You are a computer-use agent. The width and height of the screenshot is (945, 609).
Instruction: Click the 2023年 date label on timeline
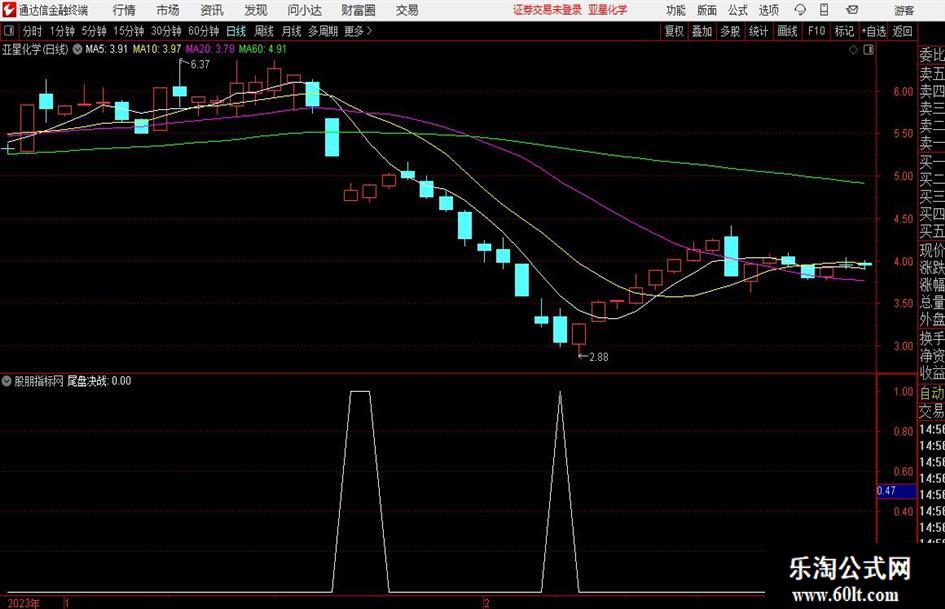[x=24, y=603]
